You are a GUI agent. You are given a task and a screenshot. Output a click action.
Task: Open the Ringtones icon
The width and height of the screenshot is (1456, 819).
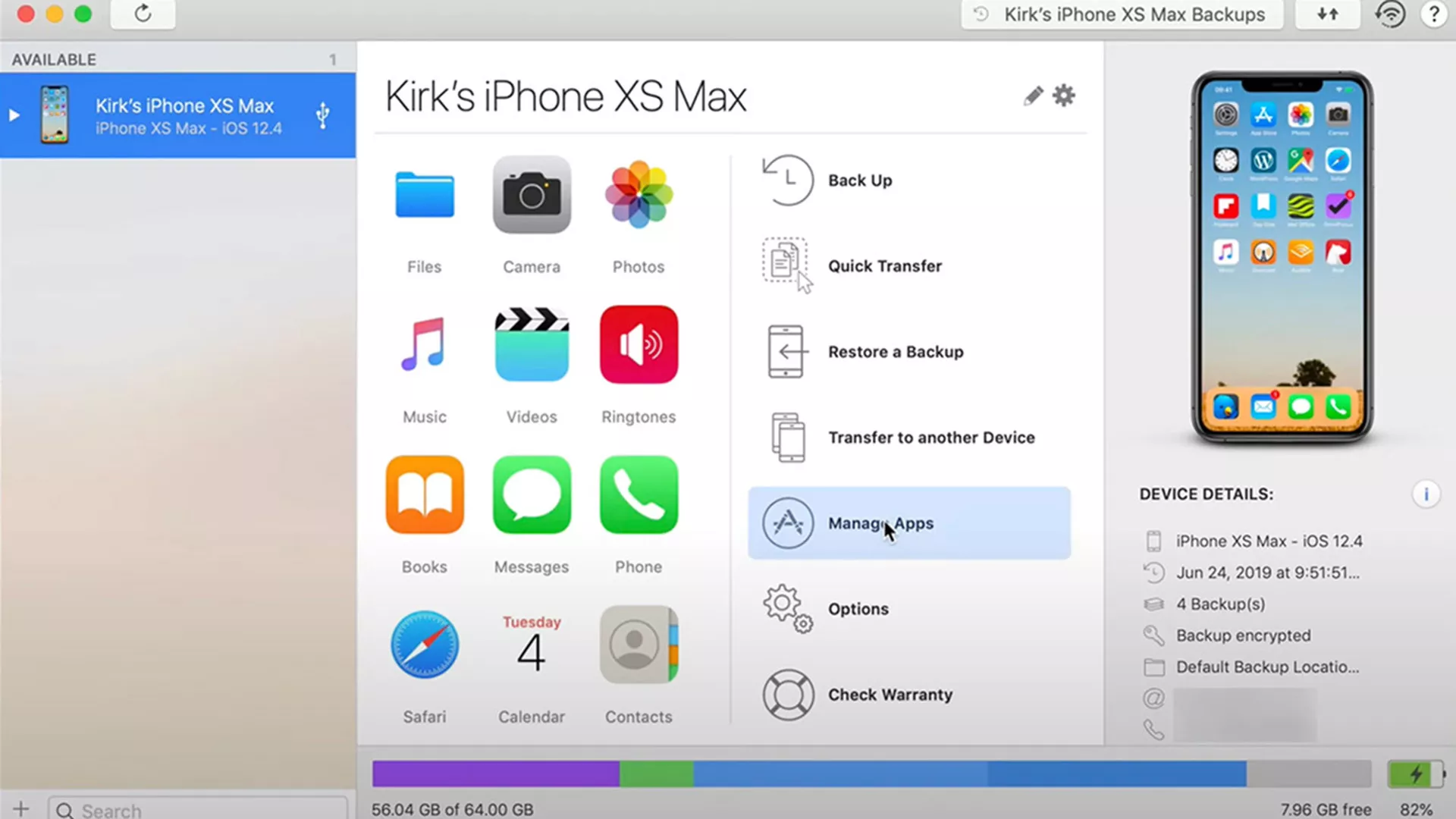(639, 345)
